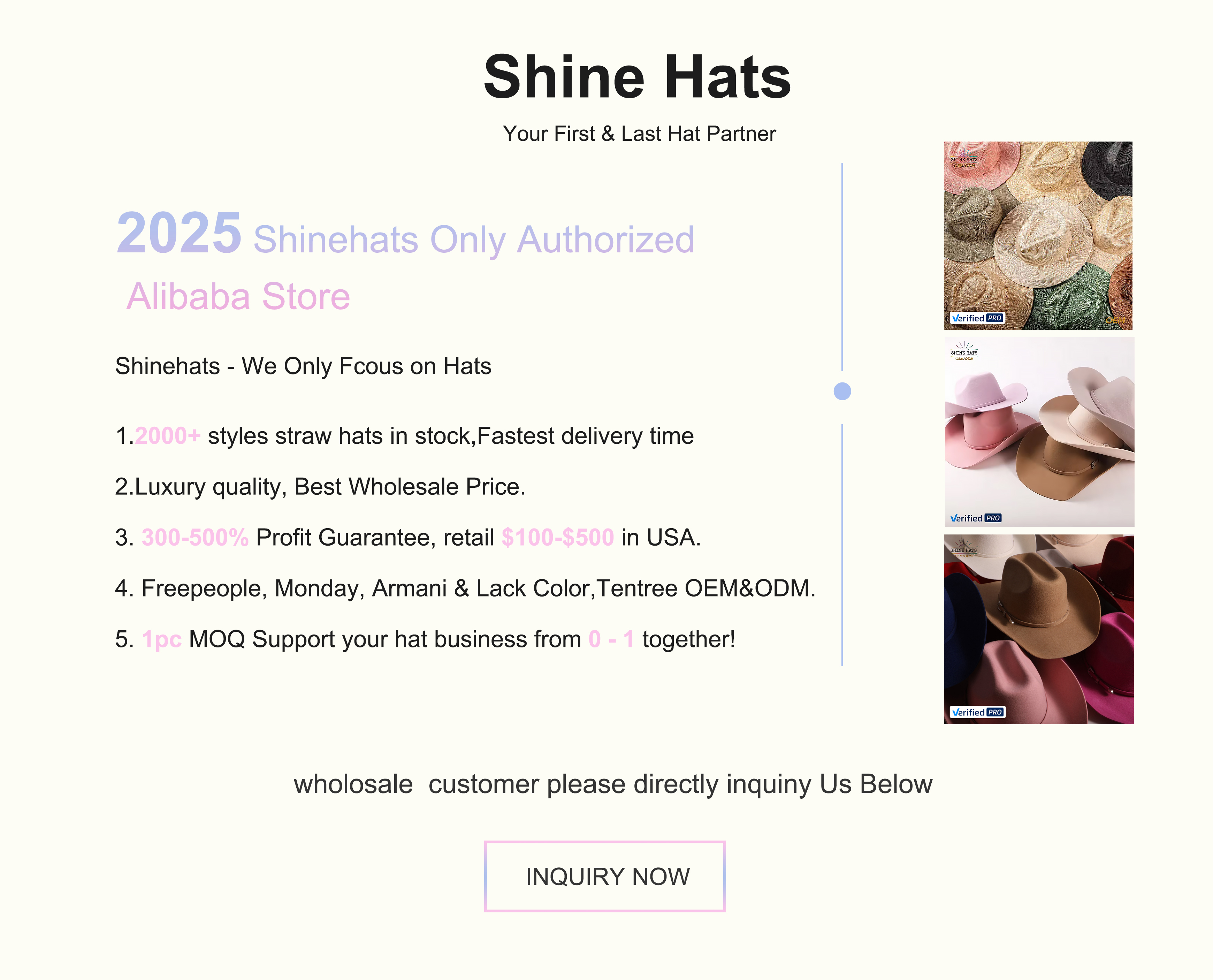Click the pink 2000+ styles highlight
This screenshot has width=1213, height=980.
pos(168,436)
